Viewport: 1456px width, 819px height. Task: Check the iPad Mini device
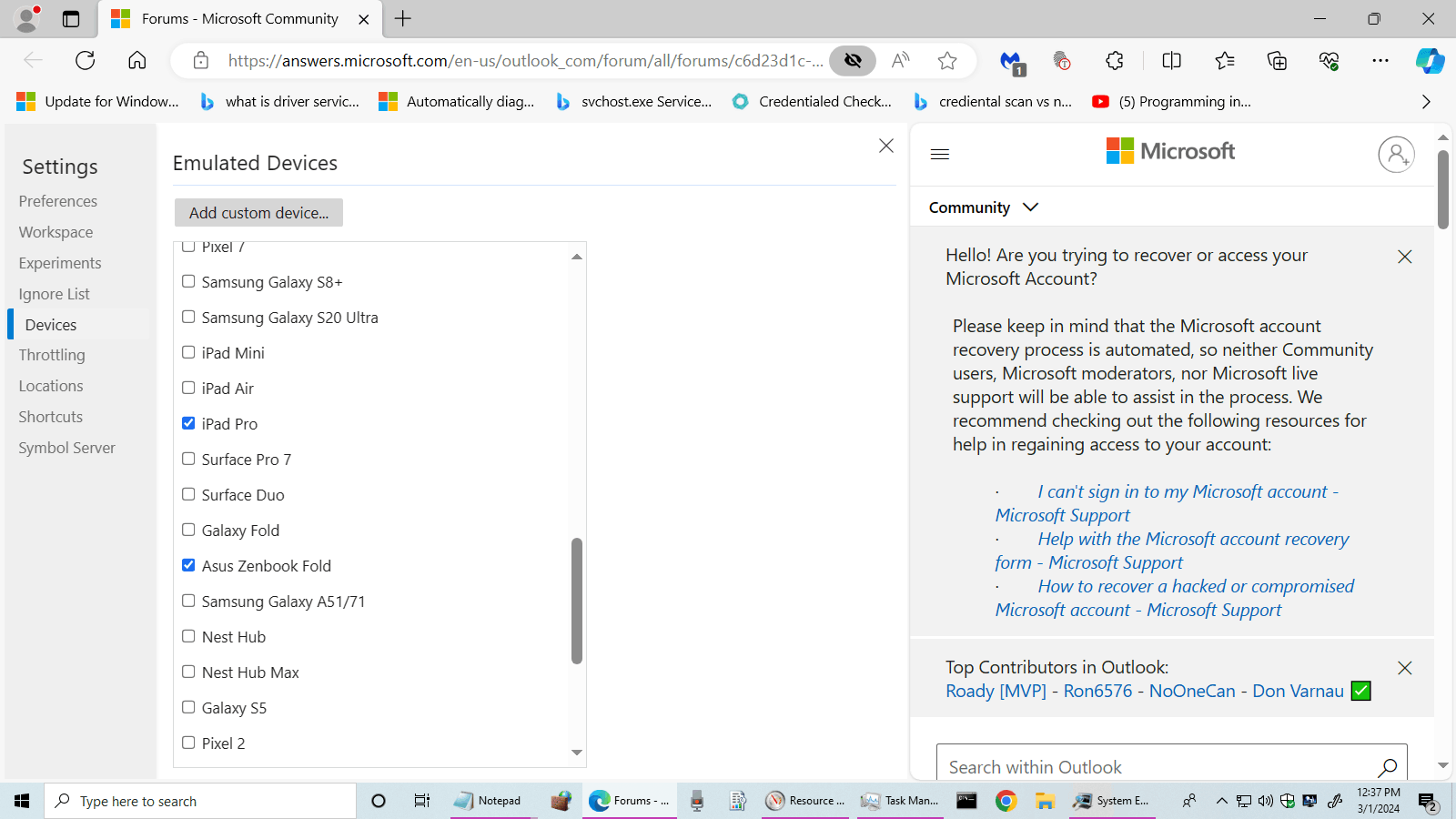click(x=188, y=352)
